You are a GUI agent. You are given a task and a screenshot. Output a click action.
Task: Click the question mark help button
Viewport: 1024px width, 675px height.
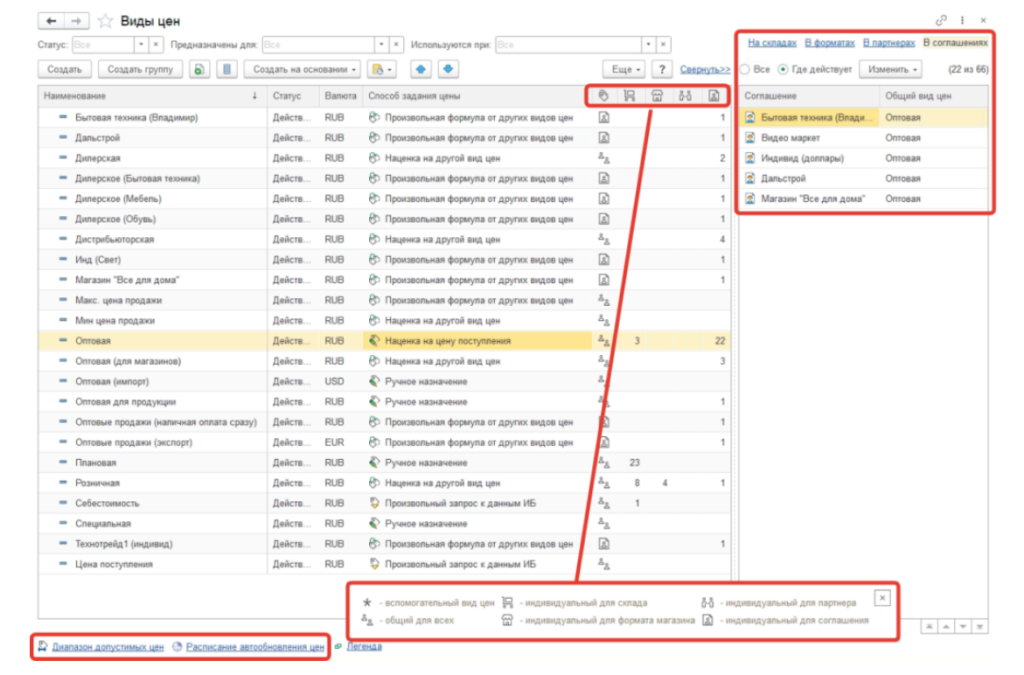point(661,69)
